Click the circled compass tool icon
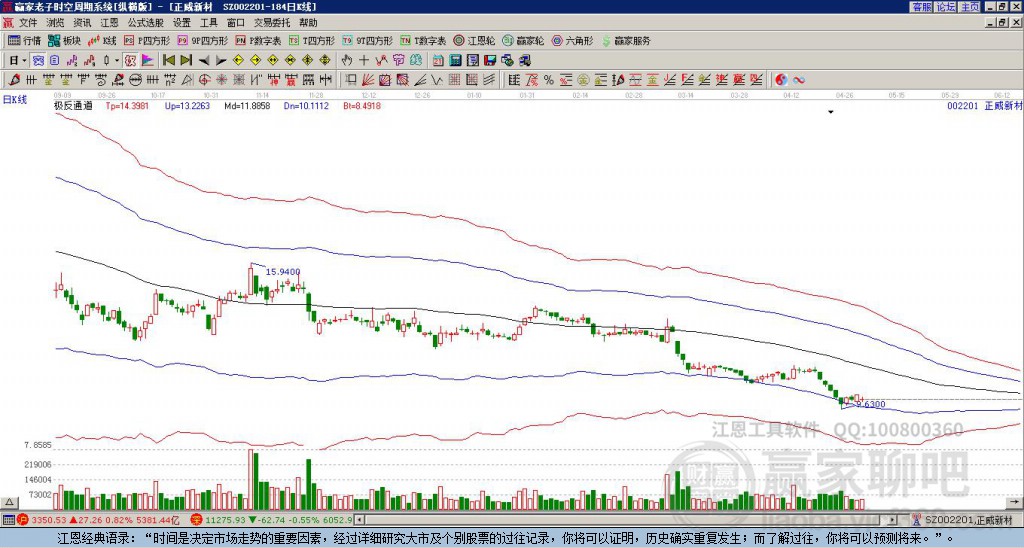The width and height of the screenshot is (1024, 548). tap(204, 80)
